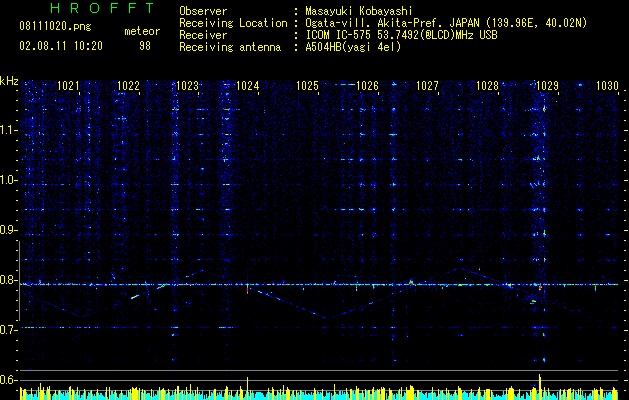Click the kHz axis unit label
Screen dimensions: 629x400
point(9,81)
